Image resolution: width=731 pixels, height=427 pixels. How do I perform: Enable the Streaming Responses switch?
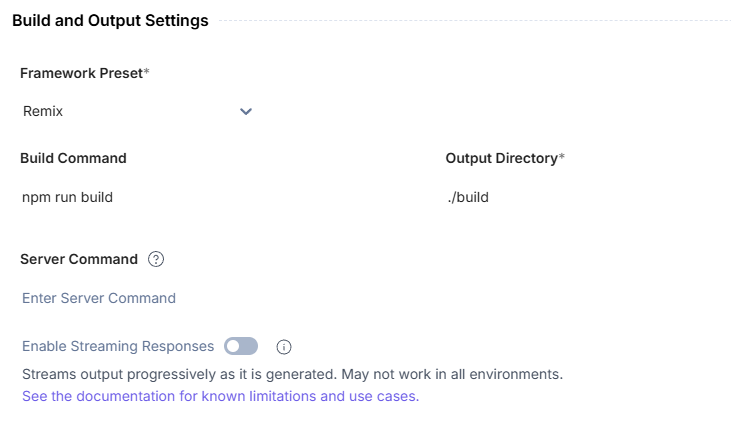[x=241, y=346]
